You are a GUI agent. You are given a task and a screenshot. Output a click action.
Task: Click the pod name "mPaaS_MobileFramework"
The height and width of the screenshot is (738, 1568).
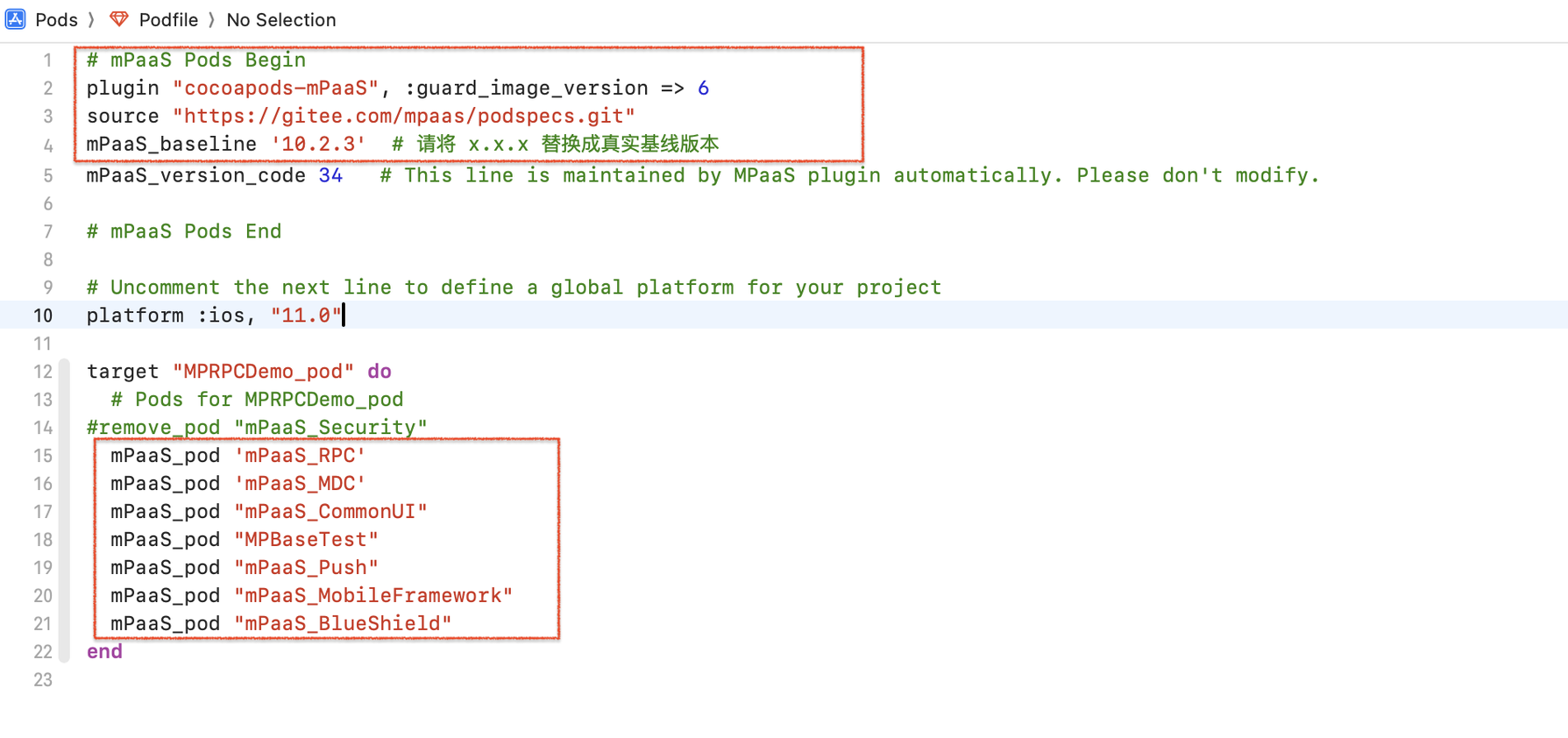pos(373,596)
